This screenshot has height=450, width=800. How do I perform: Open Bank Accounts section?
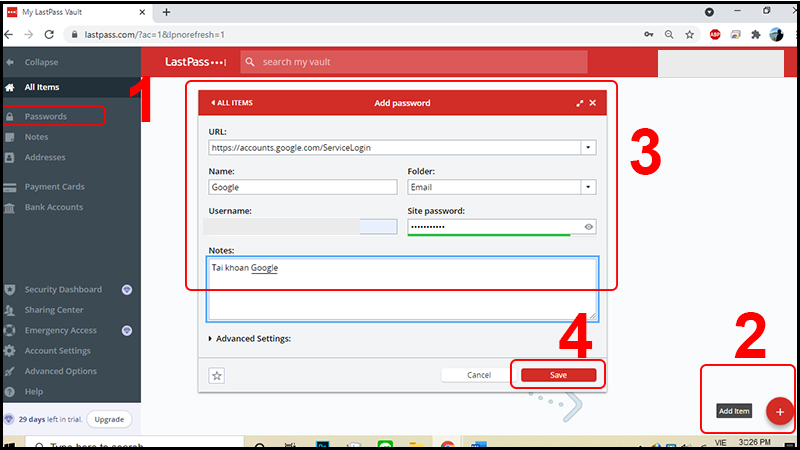pyautogui.click(x=54, y=207)
